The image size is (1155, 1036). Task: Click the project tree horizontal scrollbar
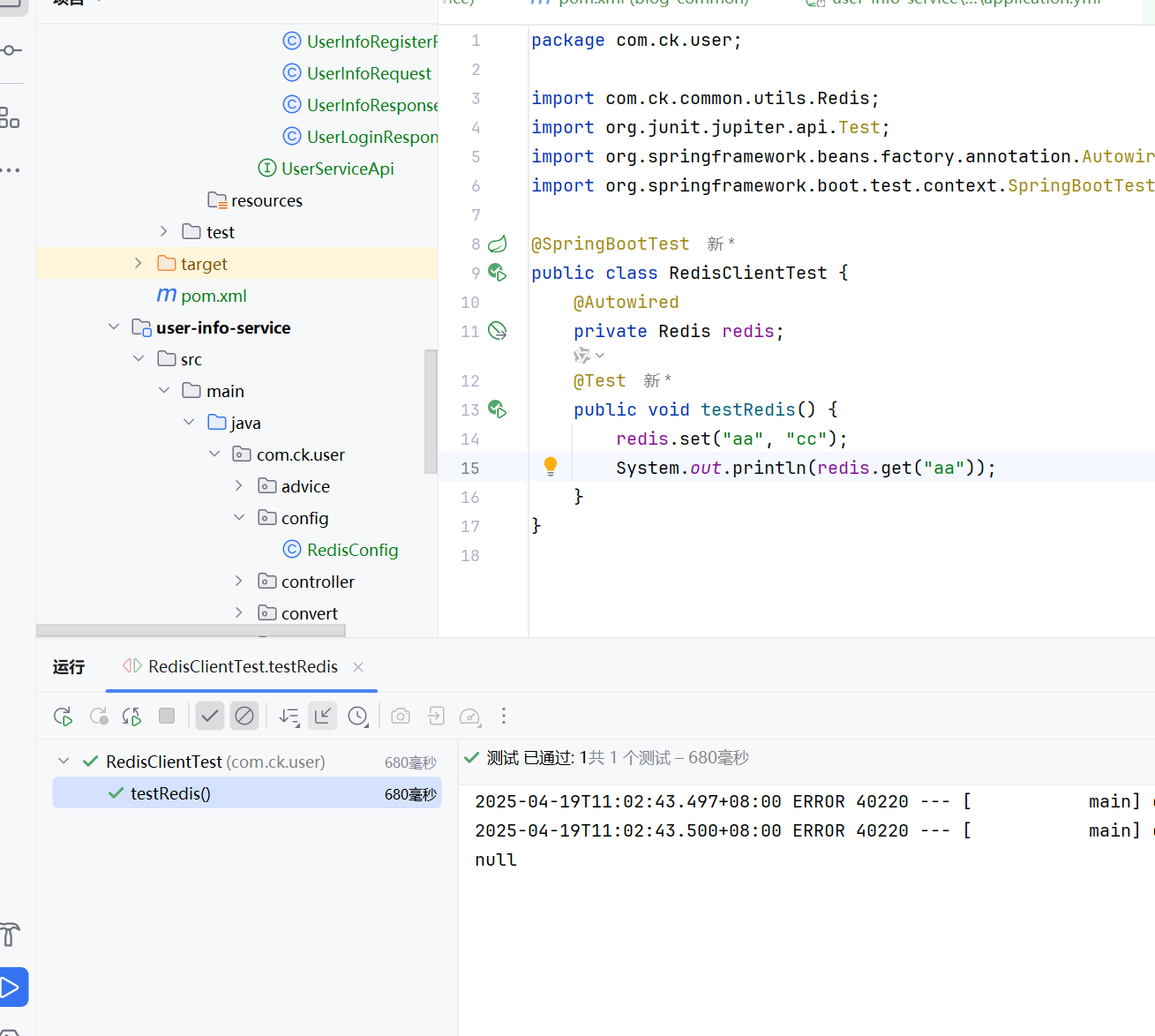[x=191, y=630]
